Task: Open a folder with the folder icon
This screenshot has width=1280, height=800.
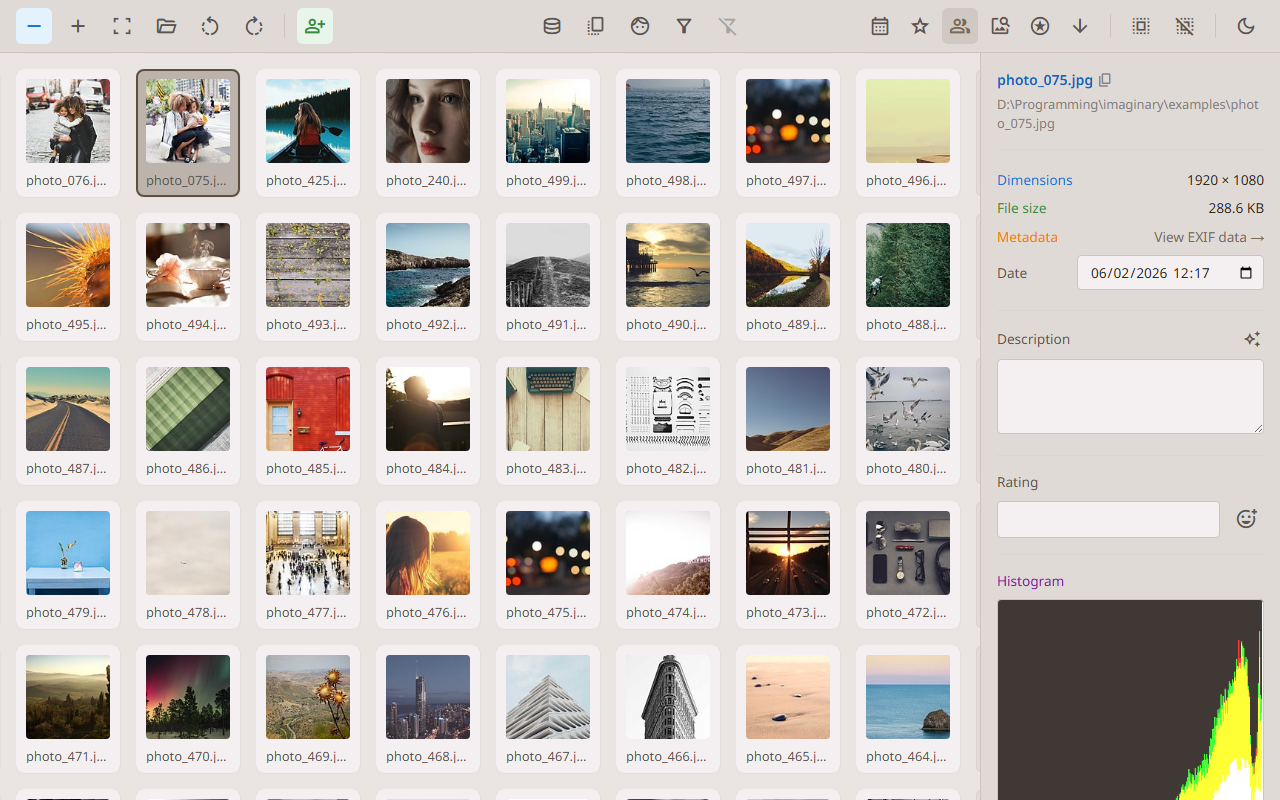Action: coord(166,26)
